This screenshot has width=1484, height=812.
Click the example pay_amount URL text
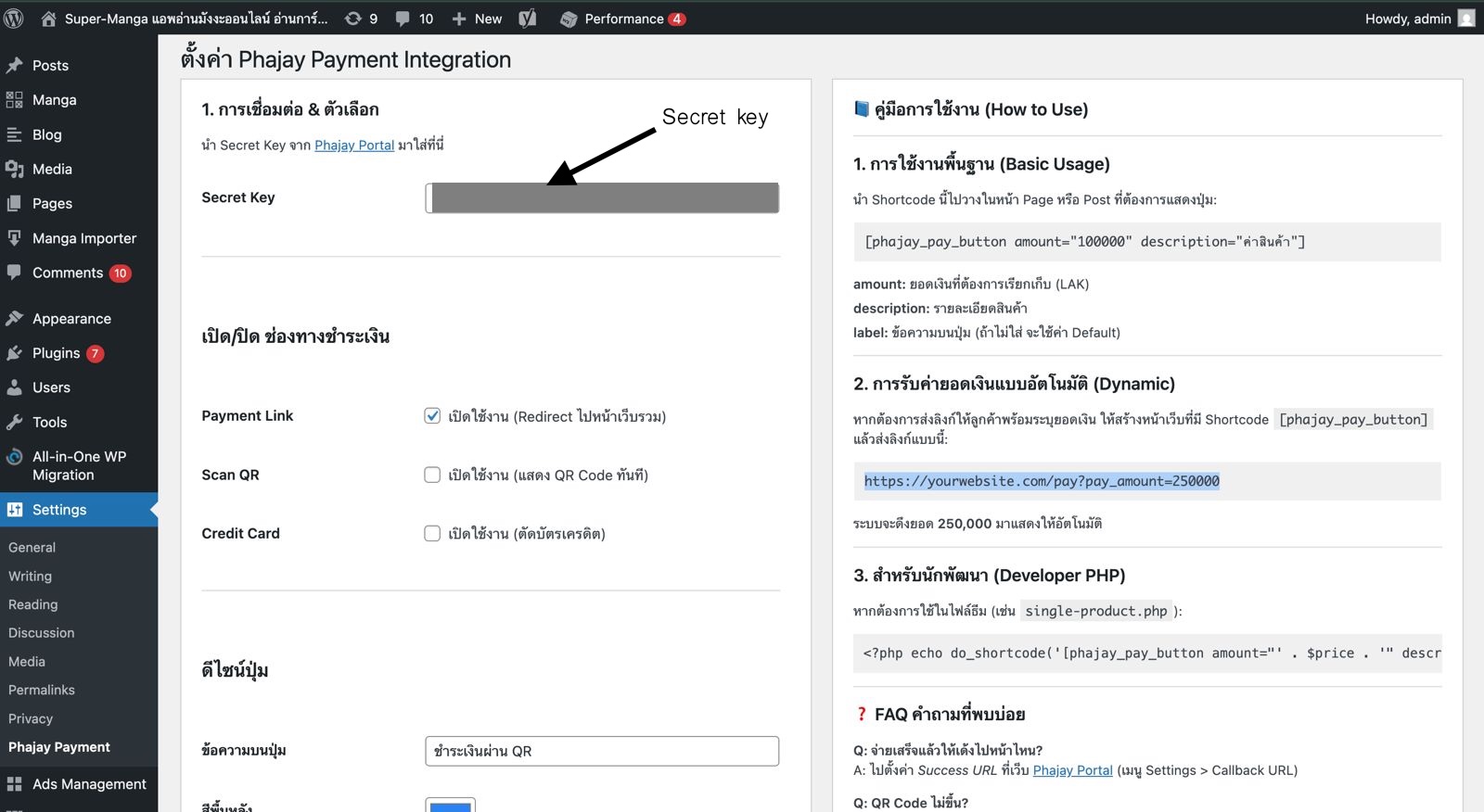tap(1042, 481)
